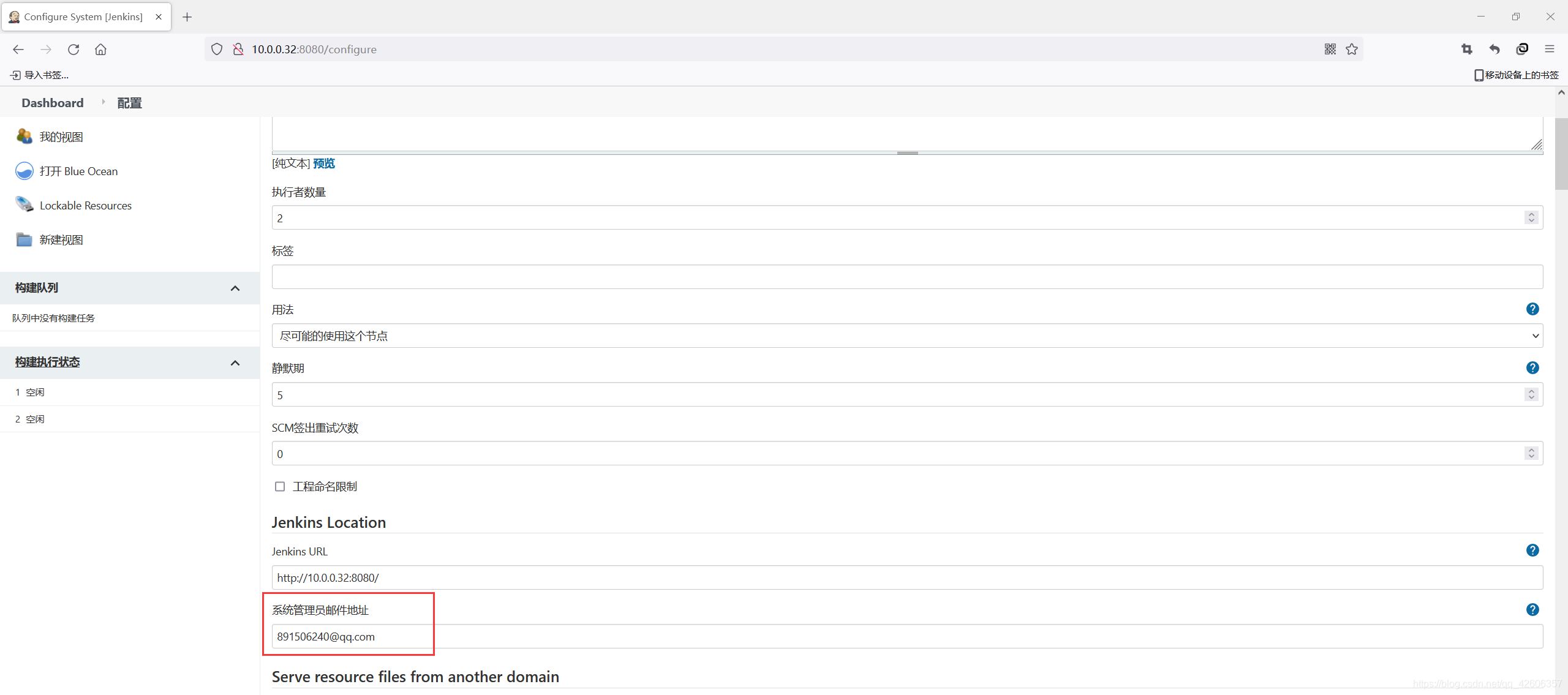Click the crop screenshot toolbar icon

(x=1466, y=49)
